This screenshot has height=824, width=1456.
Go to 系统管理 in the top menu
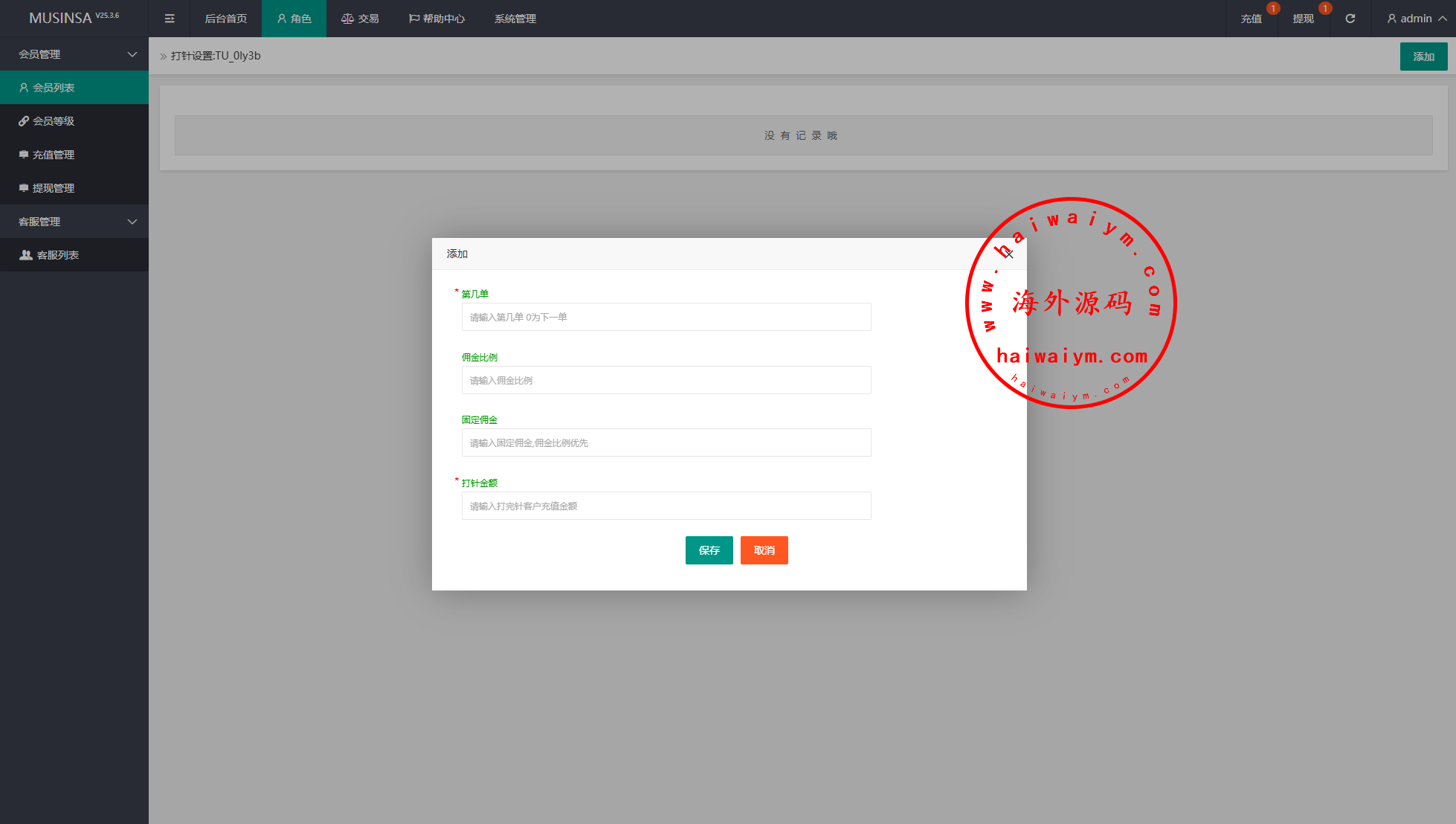(x=515, y=19)
